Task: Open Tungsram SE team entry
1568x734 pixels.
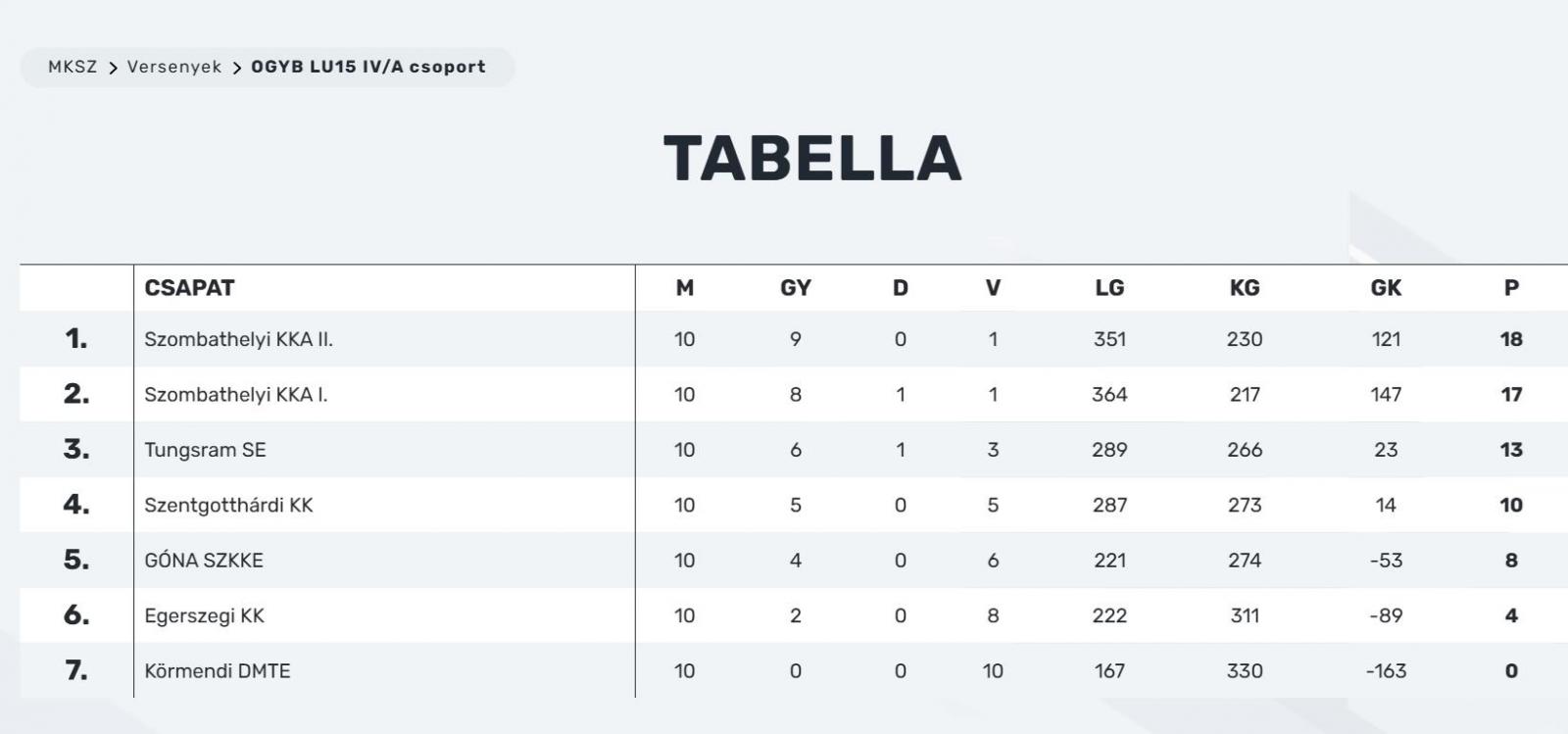Action: (x=205, y=450)
